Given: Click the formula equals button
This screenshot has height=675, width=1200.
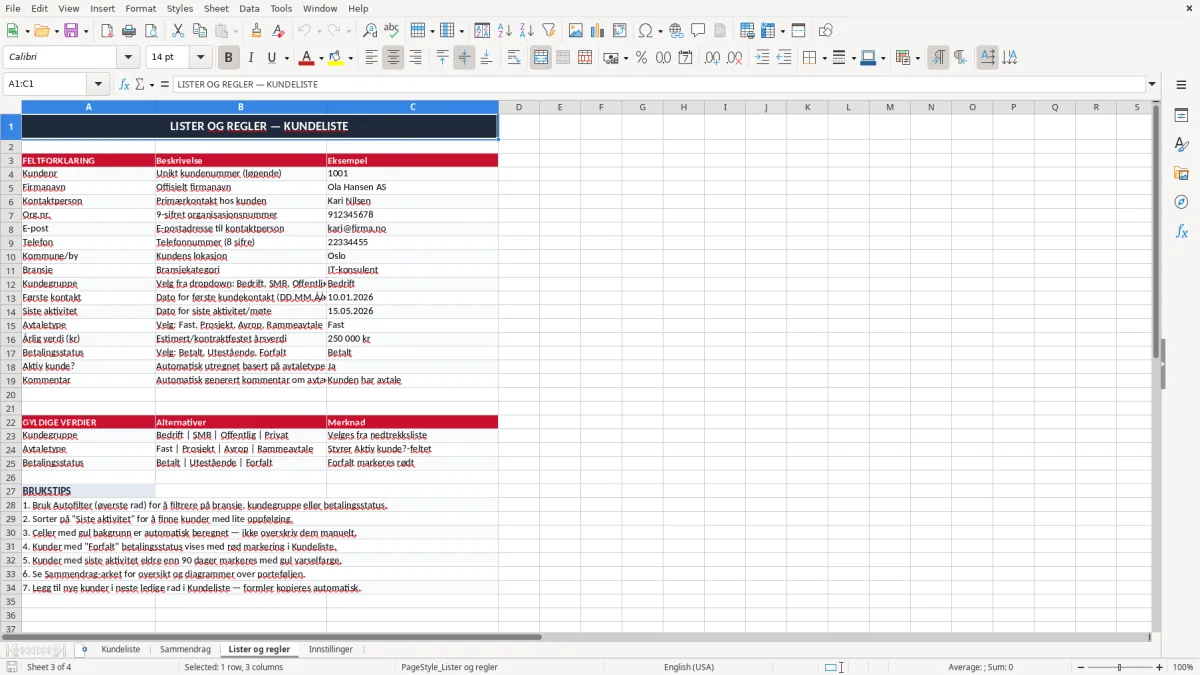Looking at the screenshot, I should [x=165, y=84].
